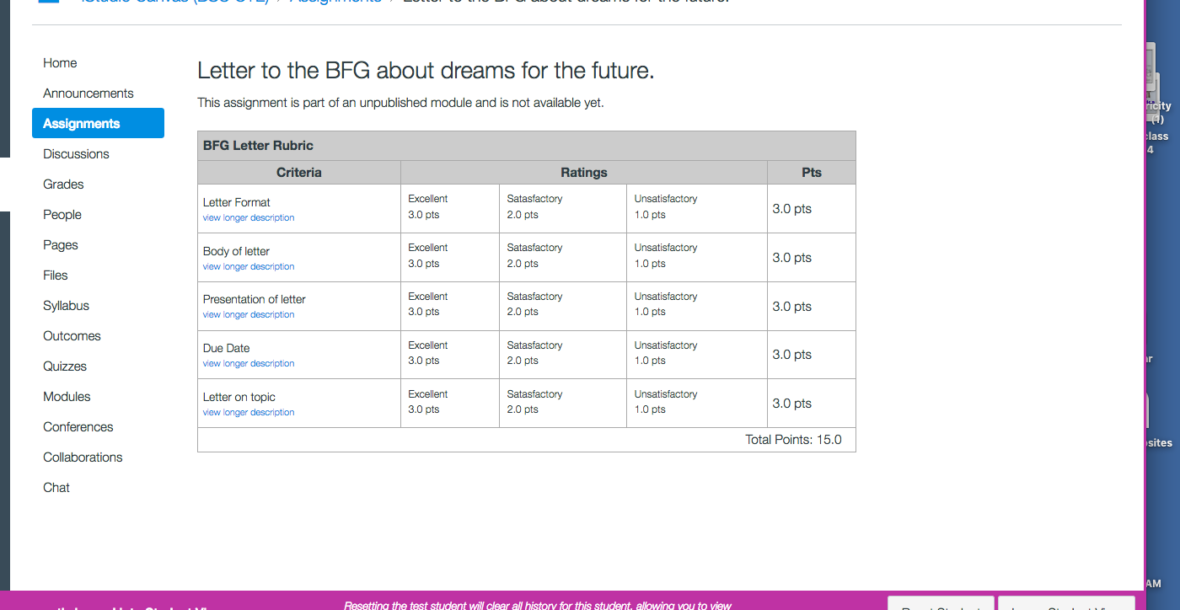The height and width of the screenshot is (610, 1180).
Task: Open the Files section
Action: point(55,275)
